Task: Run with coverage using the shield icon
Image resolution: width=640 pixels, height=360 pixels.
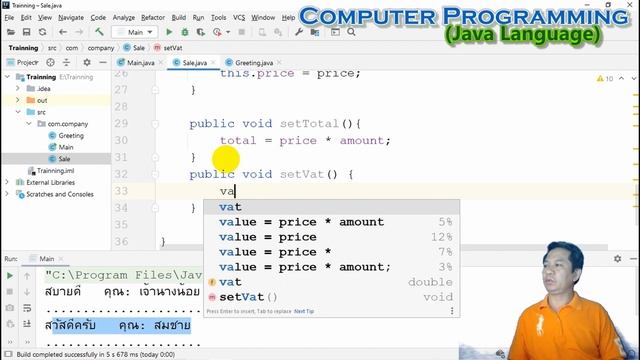Action: 200,32
